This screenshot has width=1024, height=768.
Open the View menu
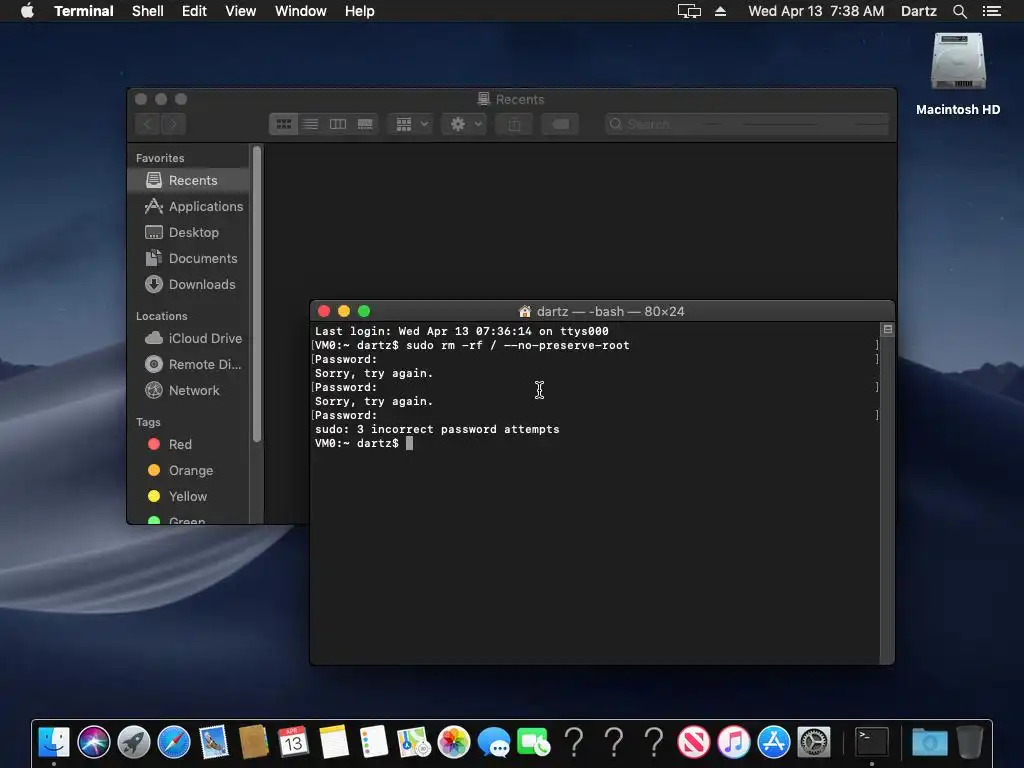pyautogui.click(x=240, y=11)
